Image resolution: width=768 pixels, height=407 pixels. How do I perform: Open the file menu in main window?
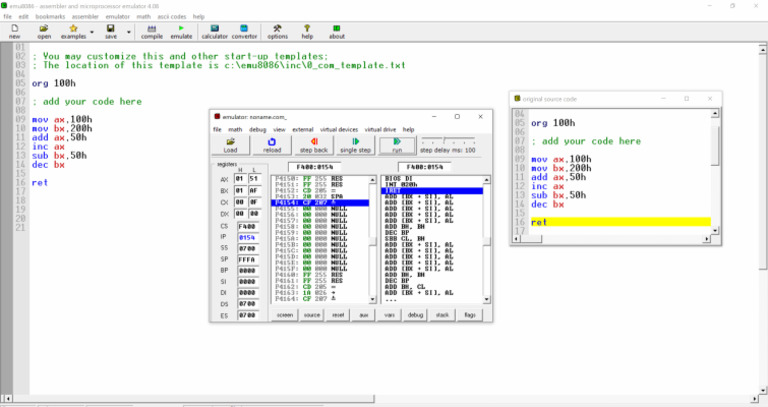[7, 17]
